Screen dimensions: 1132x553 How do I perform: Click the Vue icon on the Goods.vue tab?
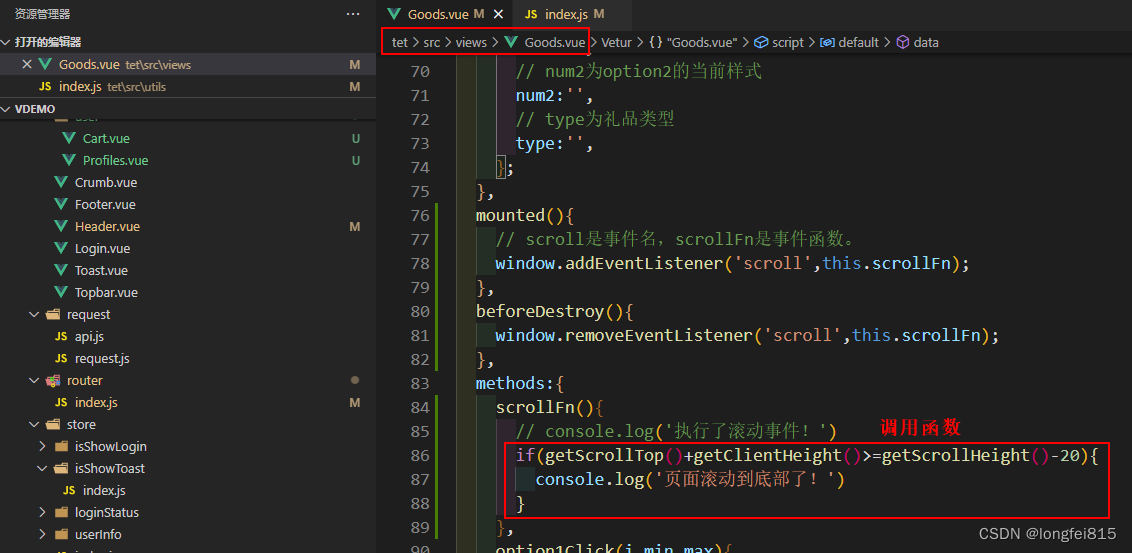[393, 14]
